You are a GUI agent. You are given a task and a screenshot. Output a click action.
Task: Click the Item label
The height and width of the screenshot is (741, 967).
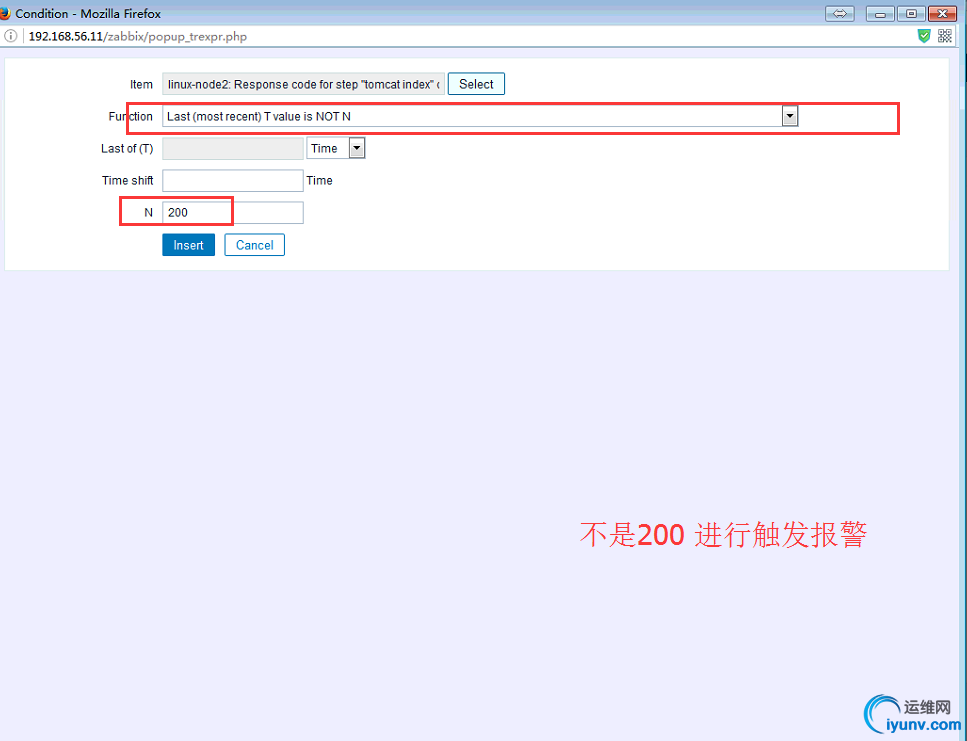click(x=141, y=84)
